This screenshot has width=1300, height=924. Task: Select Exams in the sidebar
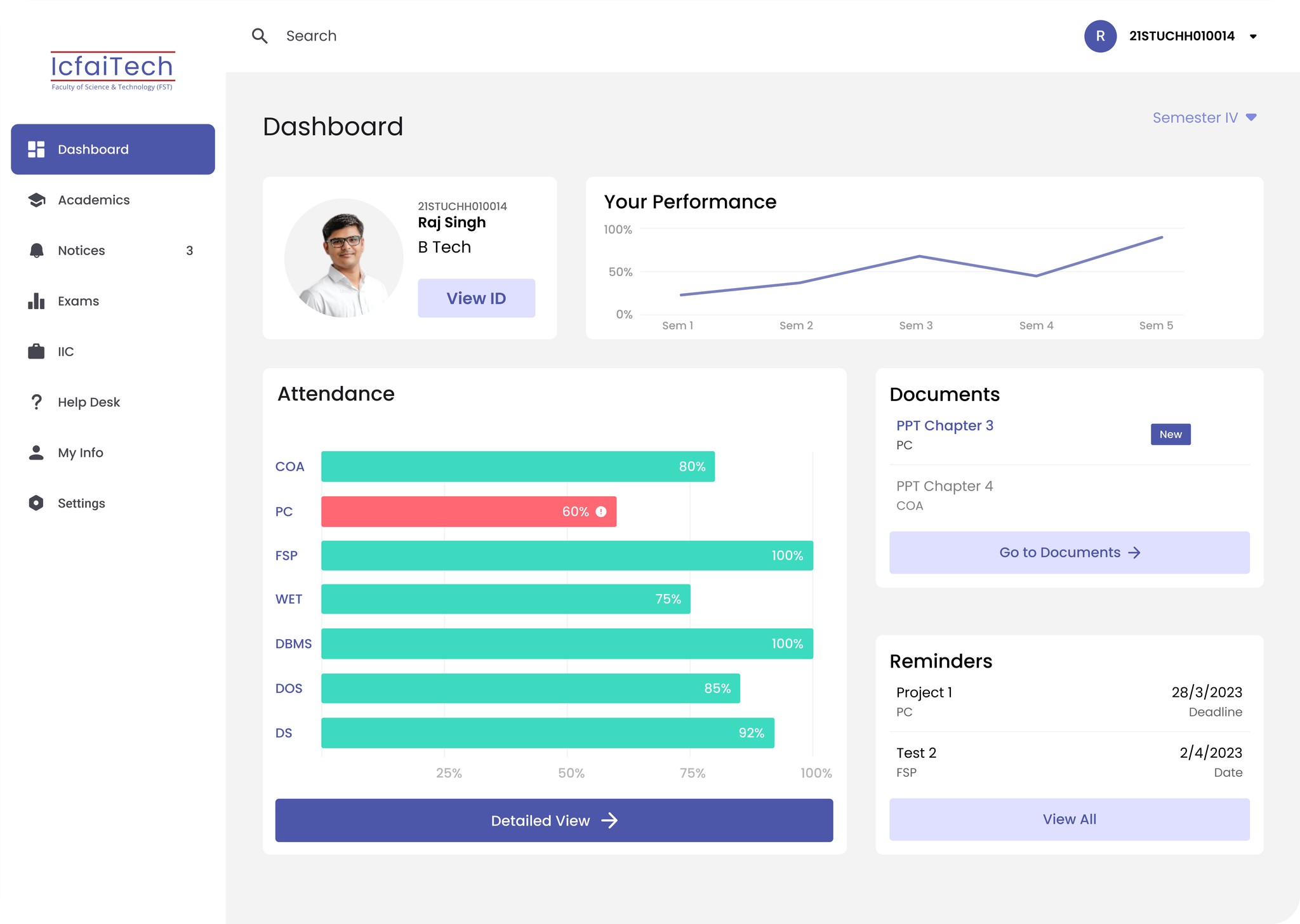coord(113,301)
